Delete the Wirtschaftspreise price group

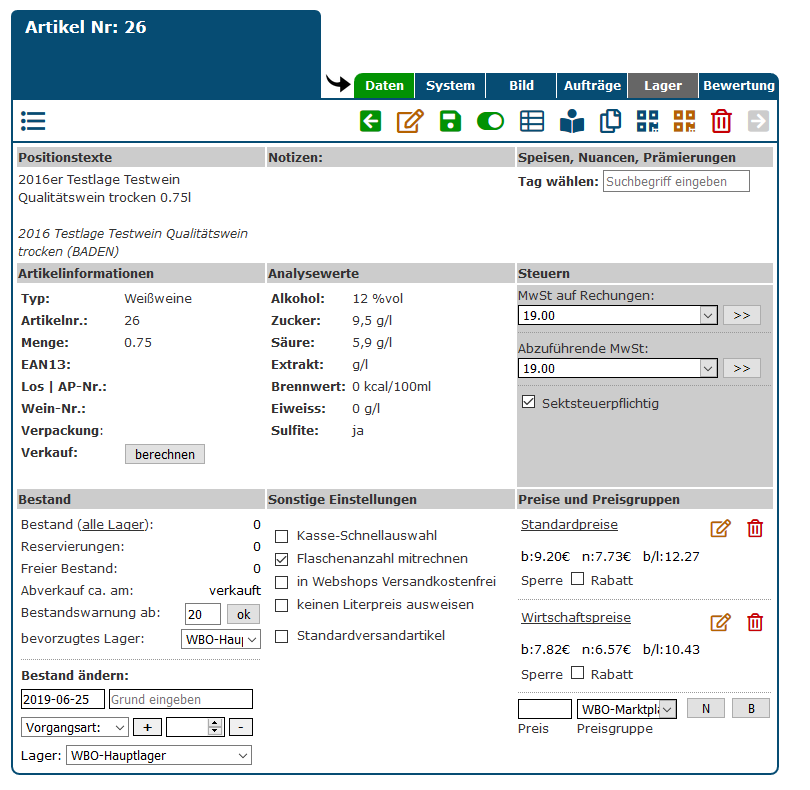tap(755, 623)
